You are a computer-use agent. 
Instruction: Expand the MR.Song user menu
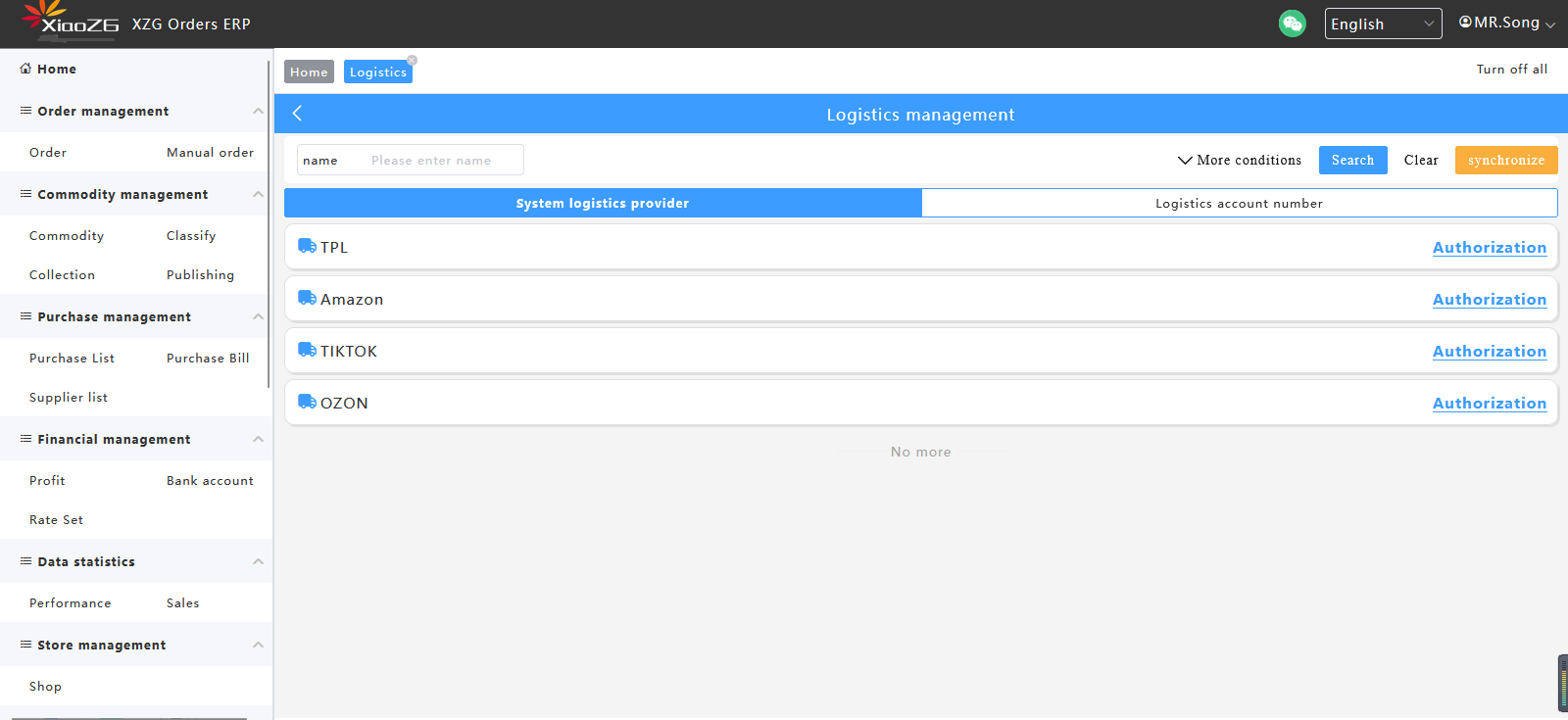tap(1506, 23)
